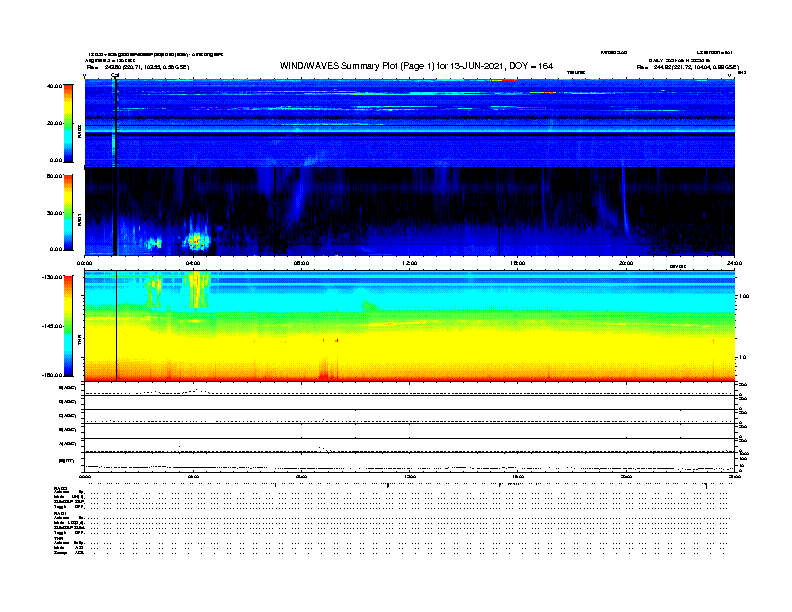Image resolution: width=792 pixels, height=612 pixels.
Task: Click the RAD1 heading in the status table
Action: (60, 514)
